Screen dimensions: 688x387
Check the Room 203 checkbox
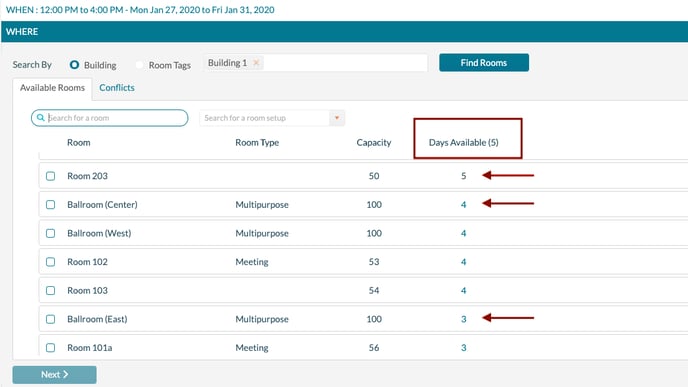pos(50,176)
